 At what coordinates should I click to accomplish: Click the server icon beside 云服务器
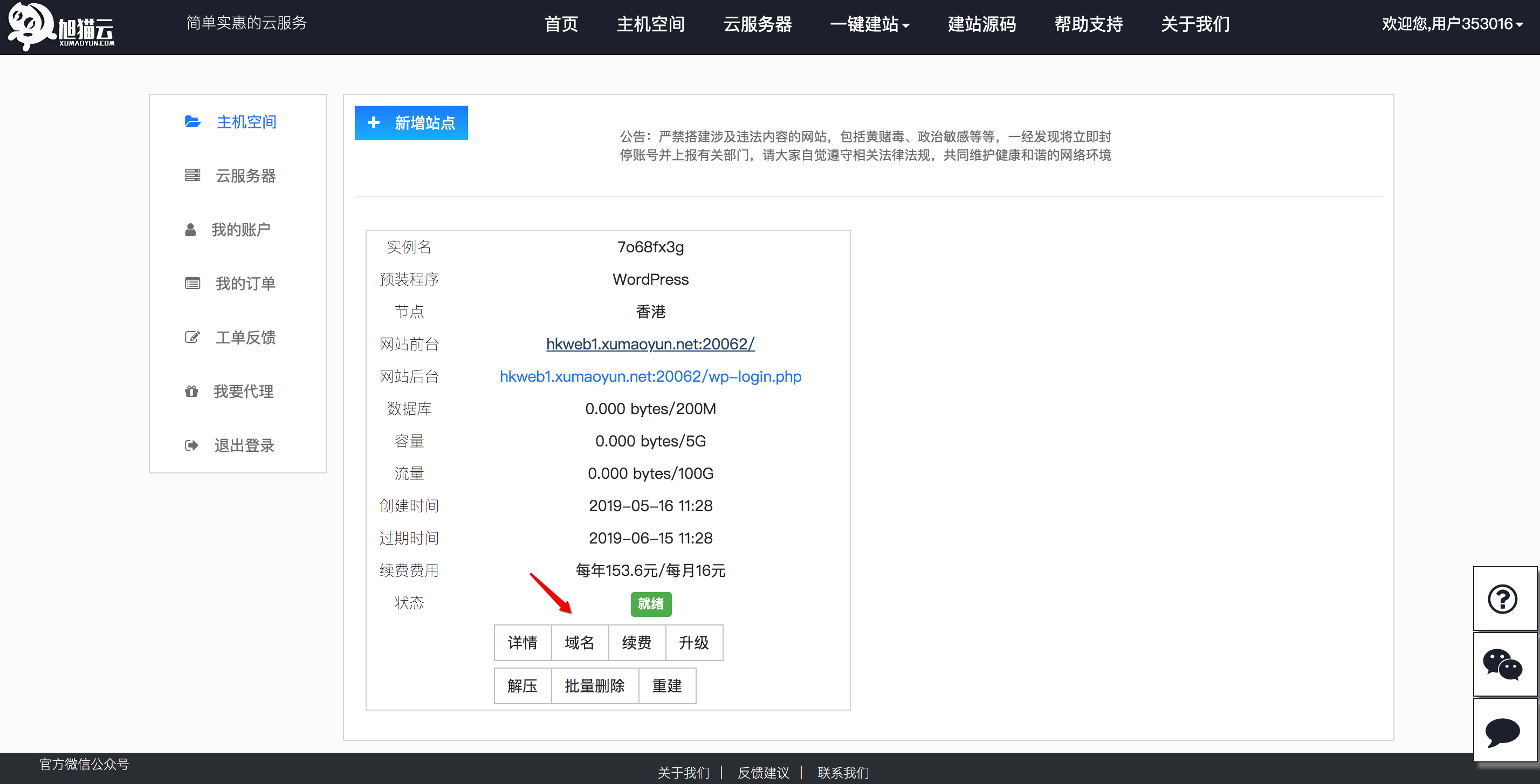(x=192, y=176)
